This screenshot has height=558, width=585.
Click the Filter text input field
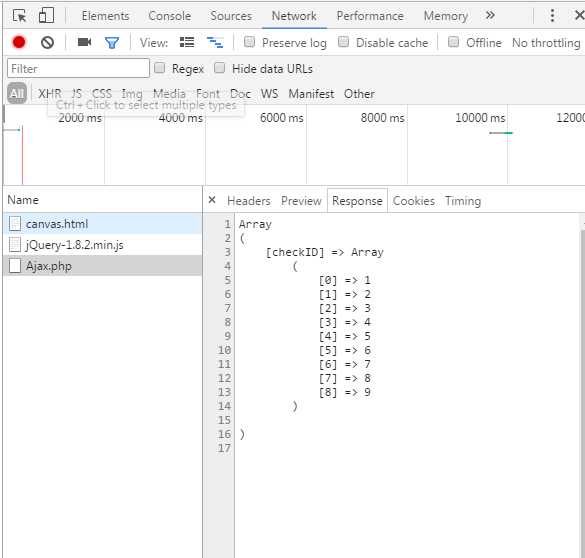(x=78, y=68)
